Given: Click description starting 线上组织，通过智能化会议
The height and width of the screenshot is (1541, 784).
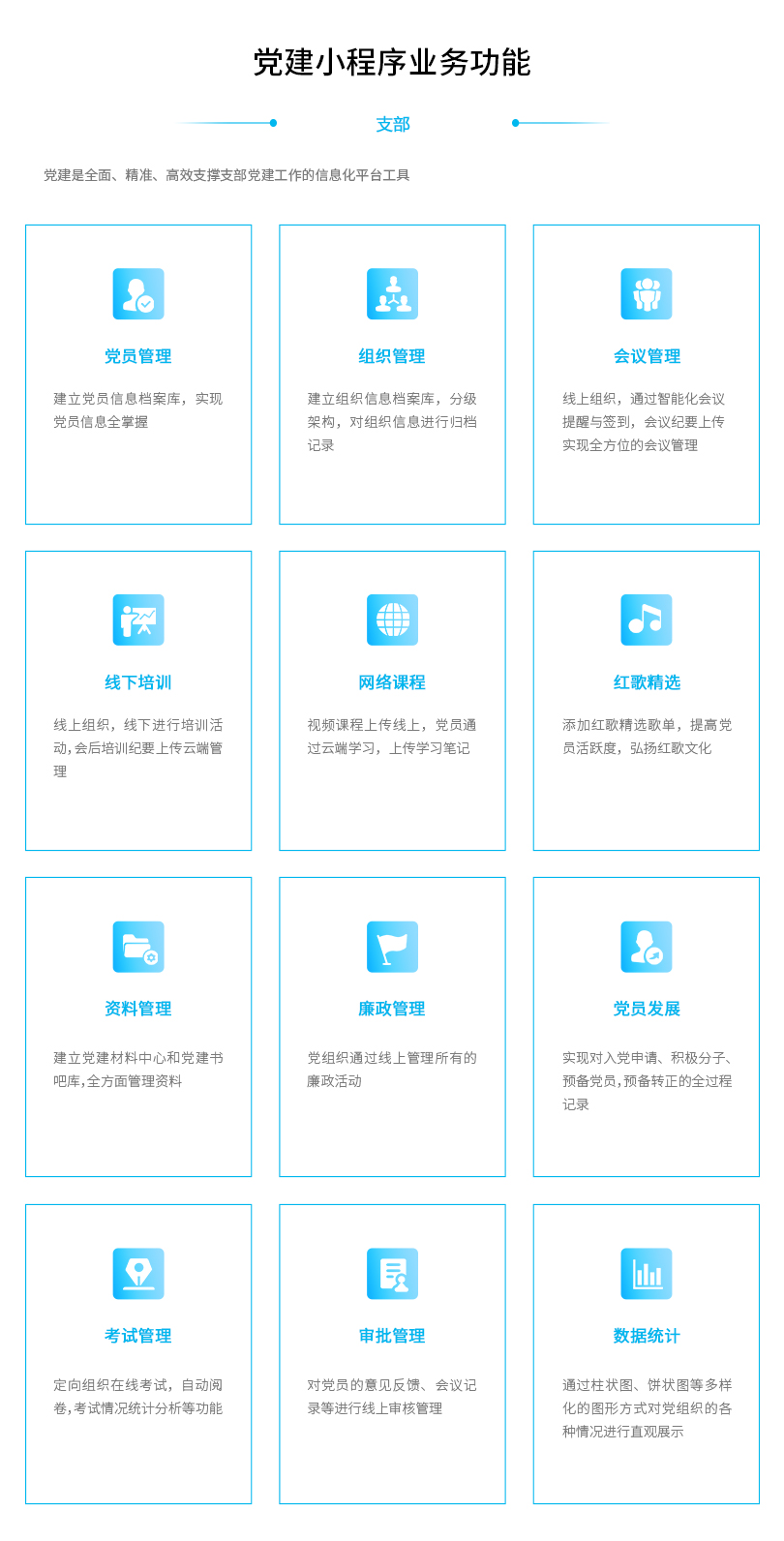Looking at the screenshot, I should point(644,422).
